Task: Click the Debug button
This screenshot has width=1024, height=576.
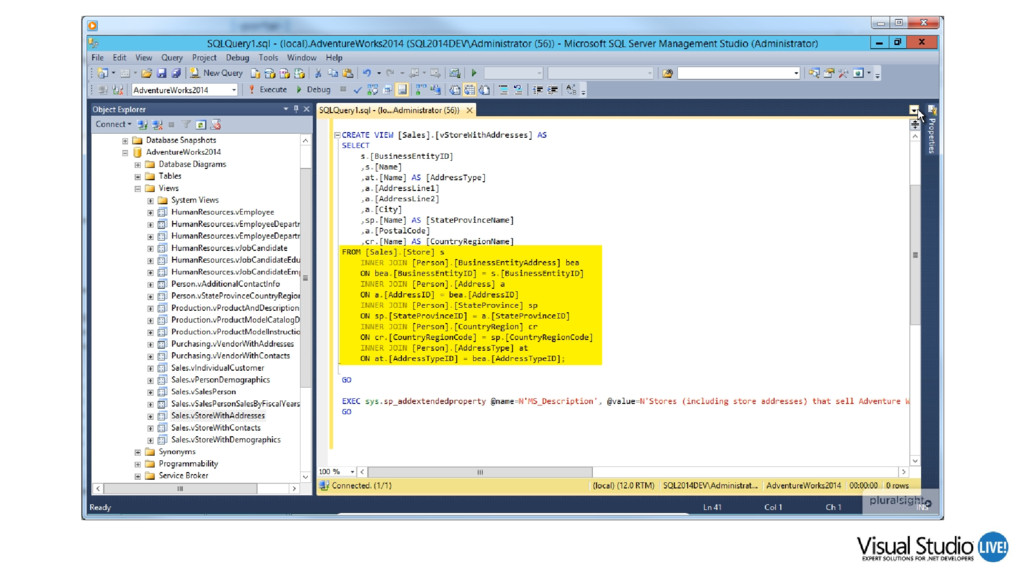Action: pyautogui.click(x=313, y=90)
